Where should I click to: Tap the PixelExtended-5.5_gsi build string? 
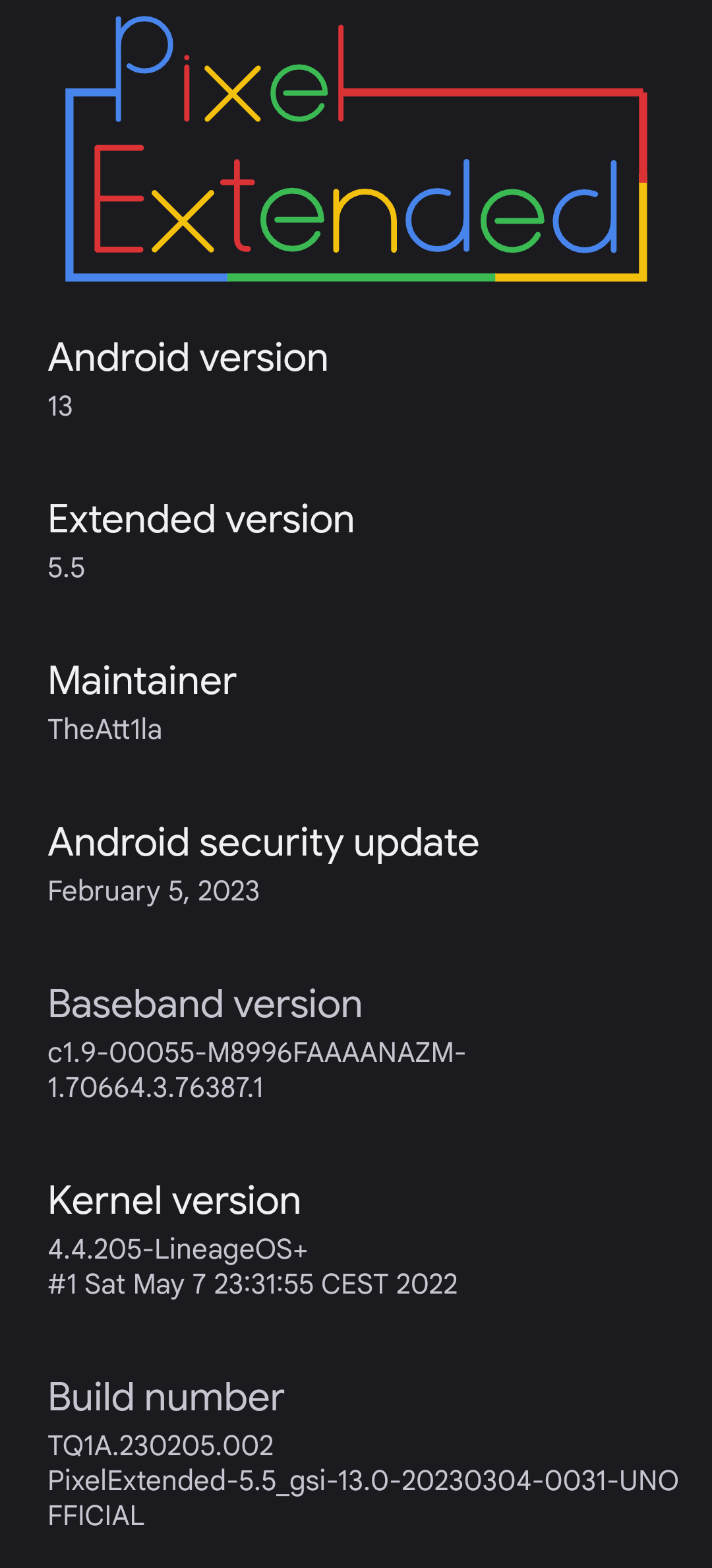(363, 1498)
